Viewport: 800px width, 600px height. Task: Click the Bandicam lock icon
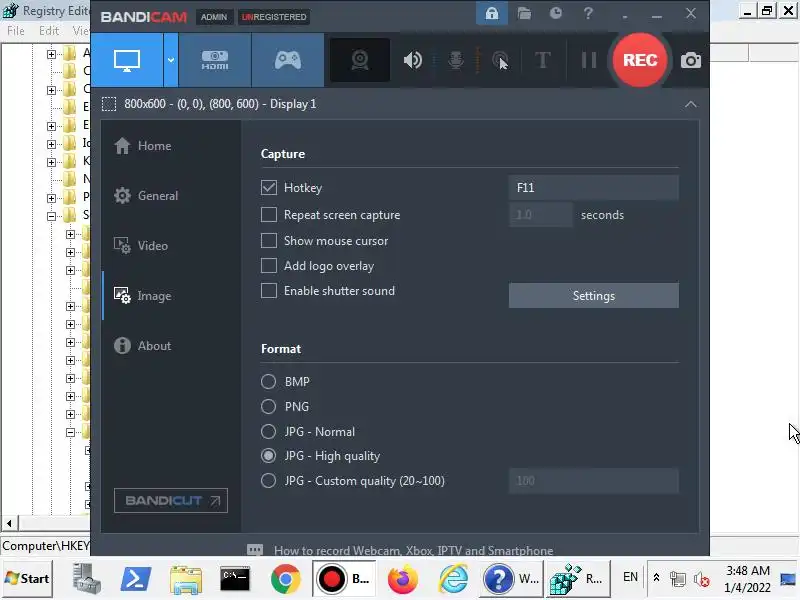coord(491,13)
